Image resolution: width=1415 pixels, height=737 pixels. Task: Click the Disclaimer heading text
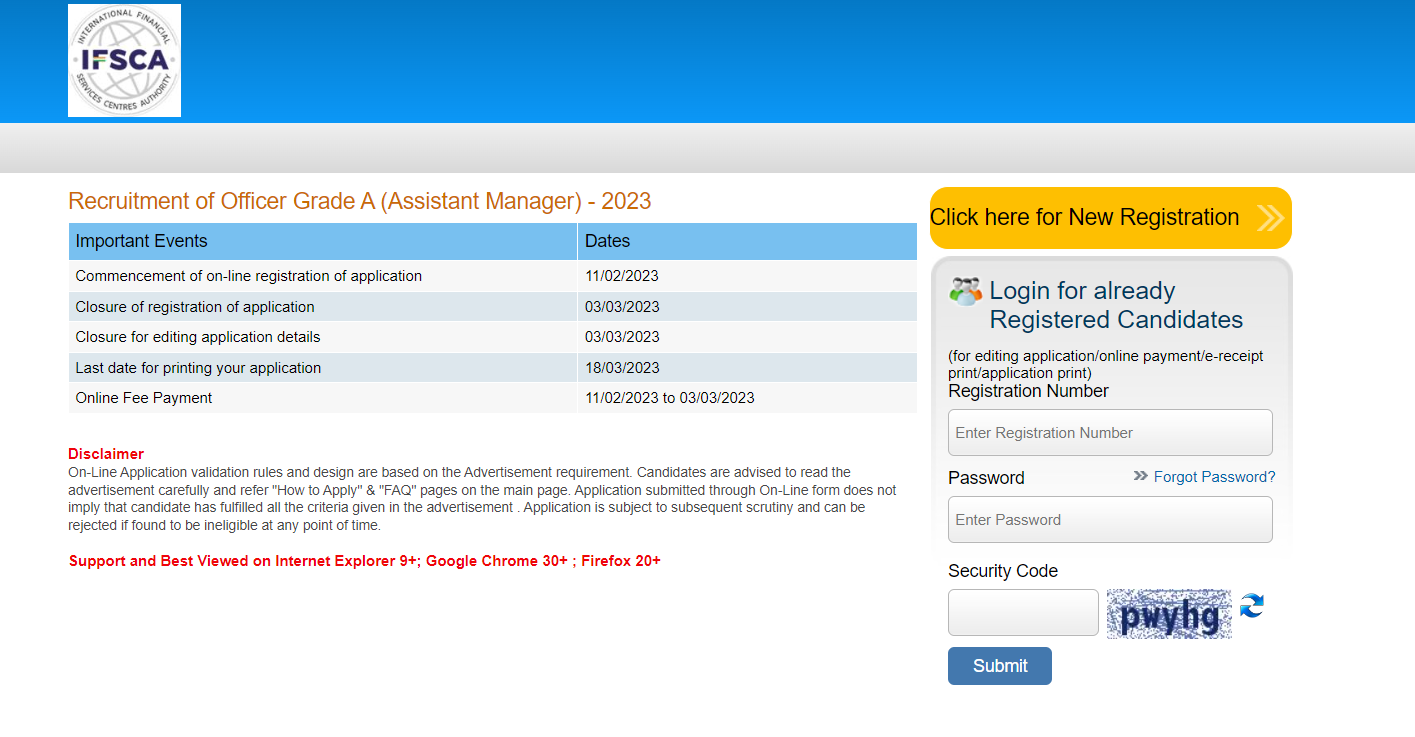105,453
